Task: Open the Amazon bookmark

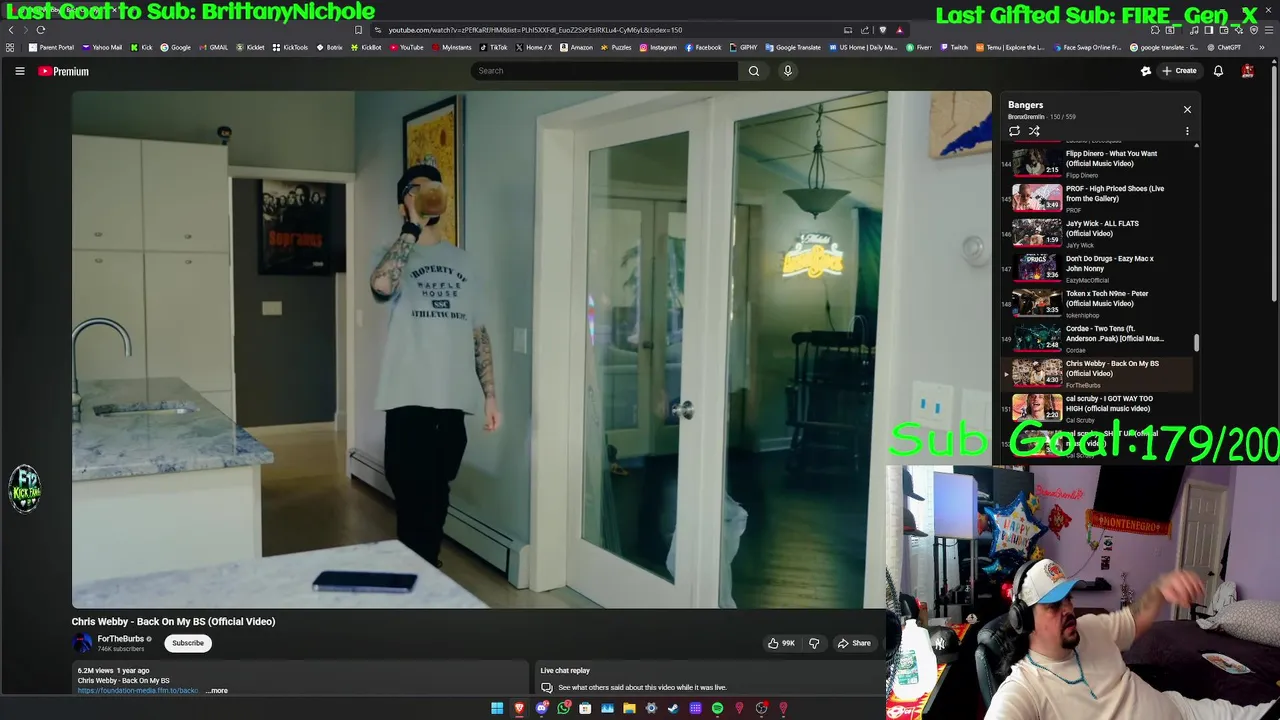Action: (x=577, y=47)
